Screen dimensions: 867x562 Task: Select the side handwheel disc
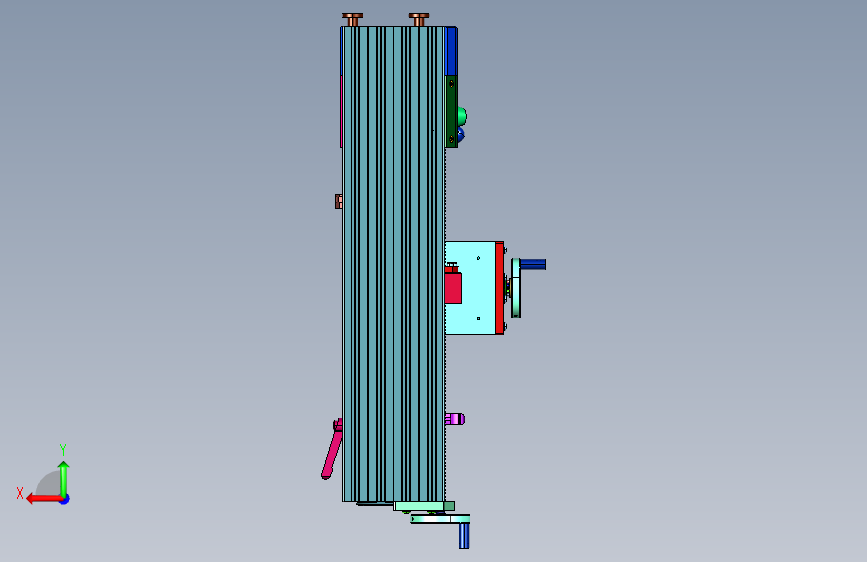coord(516,288)
